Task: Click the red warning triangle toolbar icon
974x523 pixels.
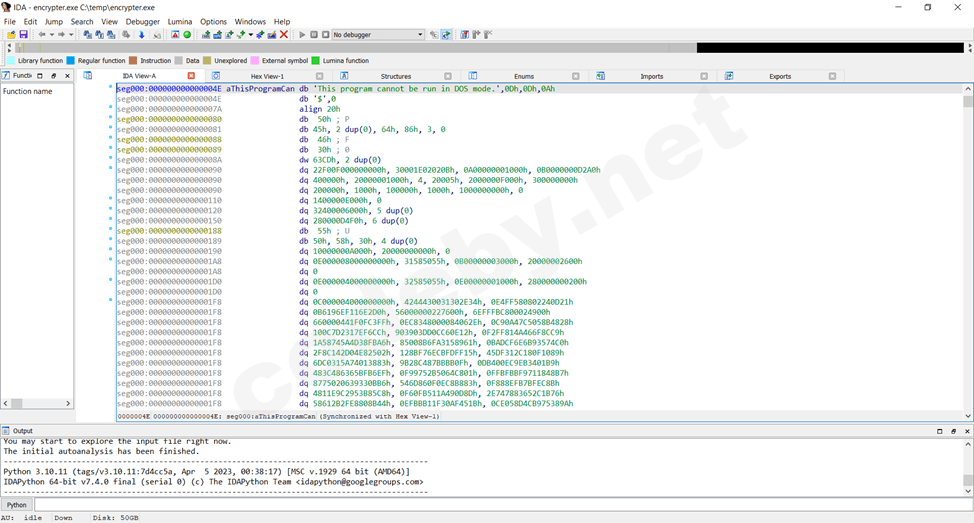Action: click(x=175, y=34)
